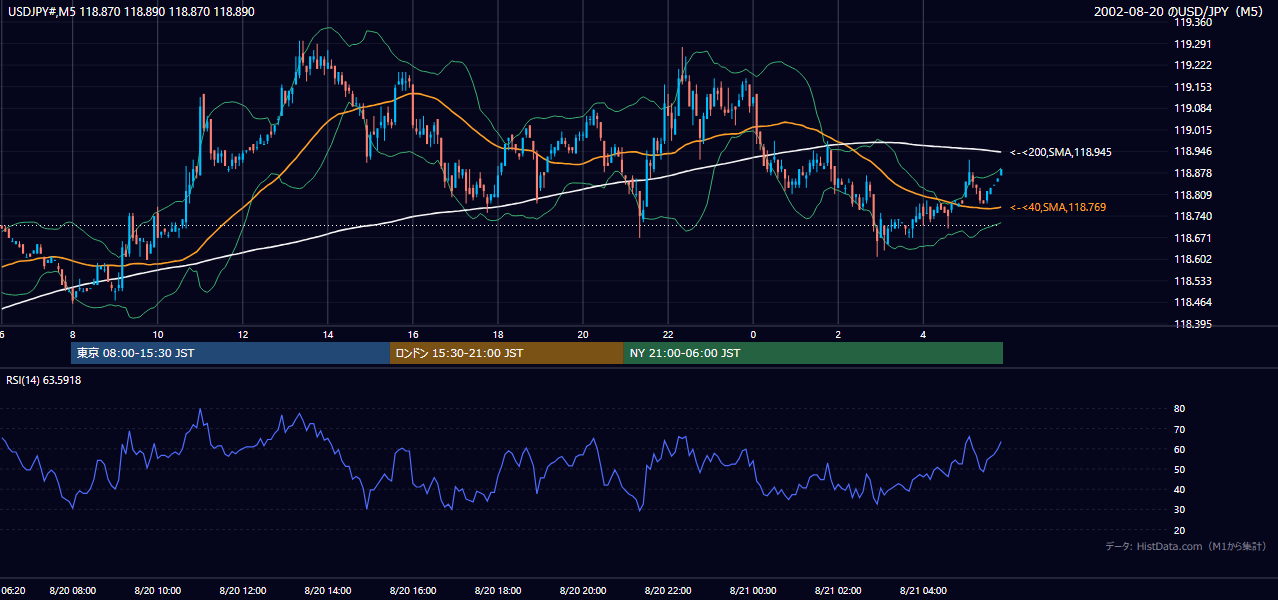Select the NY 21:00-06:00 JST session bar
This screenshot has height=600, width=1278.
click(813, 353)
